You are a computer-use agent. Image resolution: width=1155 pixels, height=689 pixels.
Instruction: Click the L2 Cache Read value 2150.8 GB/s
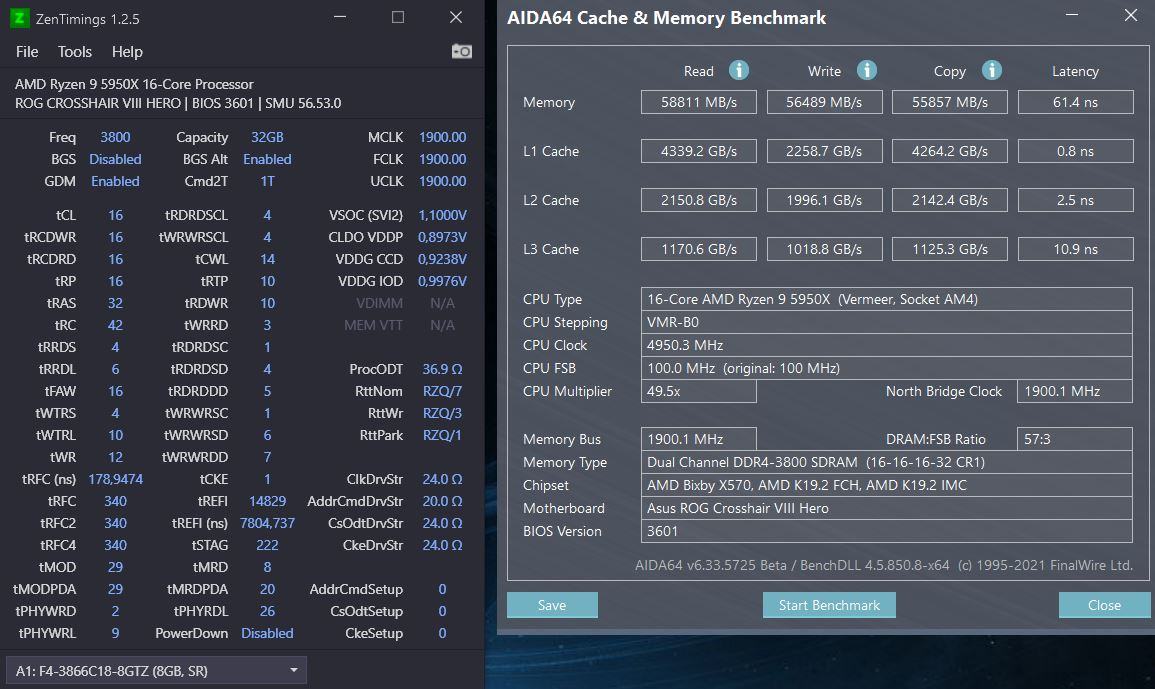698,200
